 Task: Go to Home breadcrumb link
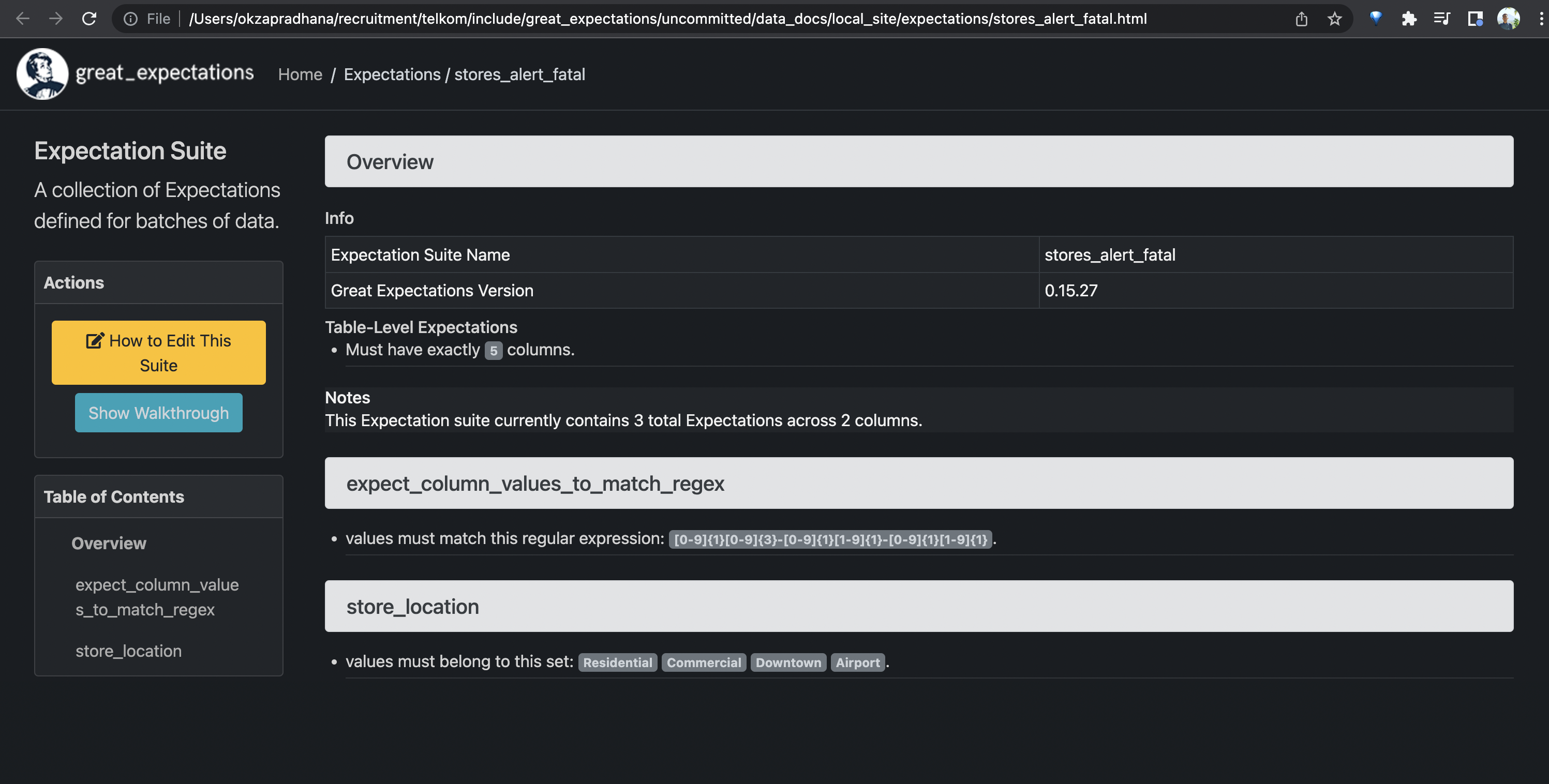point(300,74)
